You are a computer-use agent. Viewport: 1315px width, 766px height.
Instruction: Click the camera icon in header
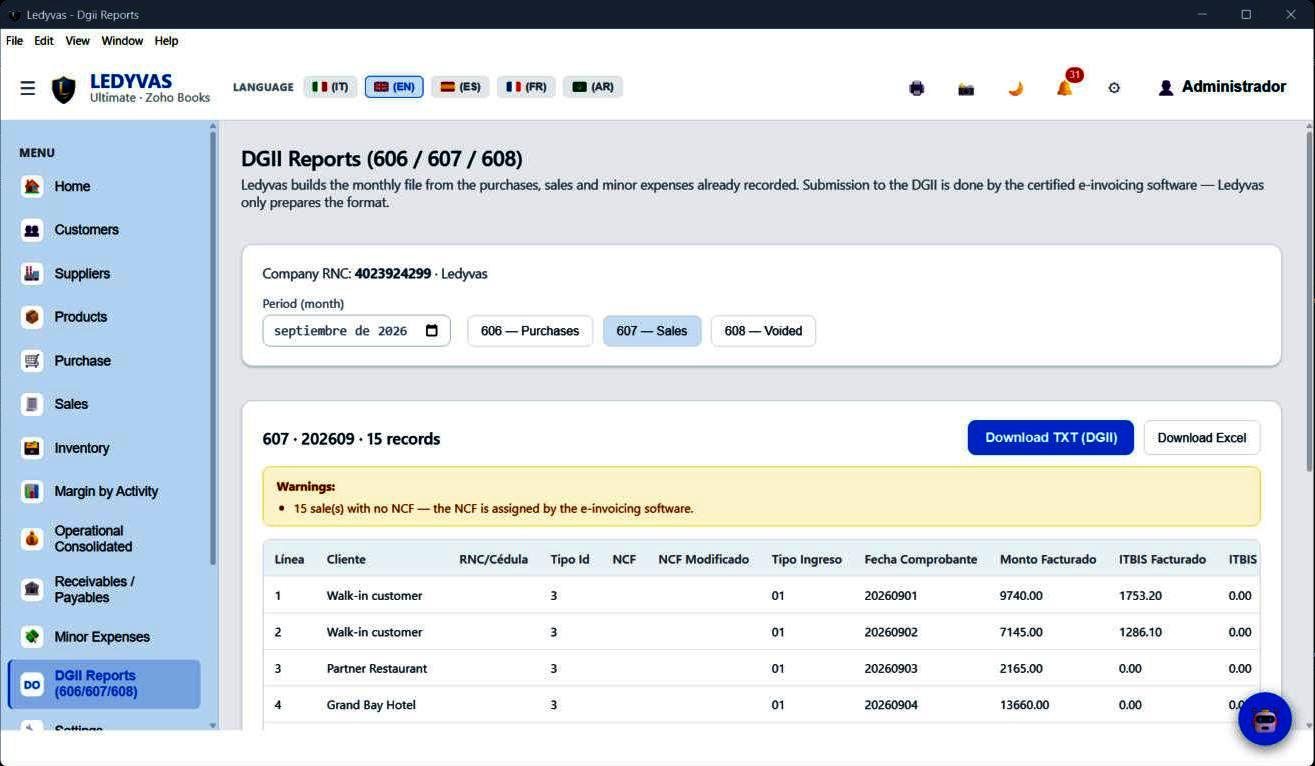click(x=966, y=88)
